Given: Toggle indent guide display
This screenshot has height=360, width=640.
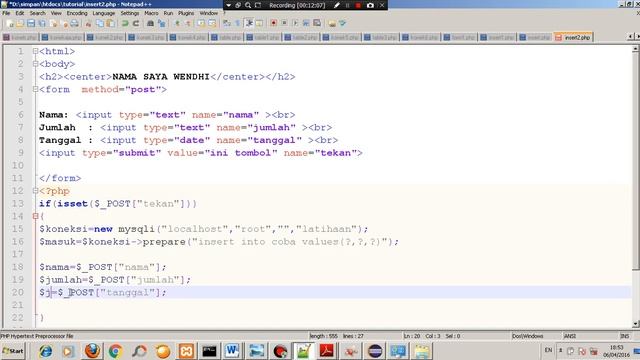Looking at the screenshot, I should pos(249,23).
